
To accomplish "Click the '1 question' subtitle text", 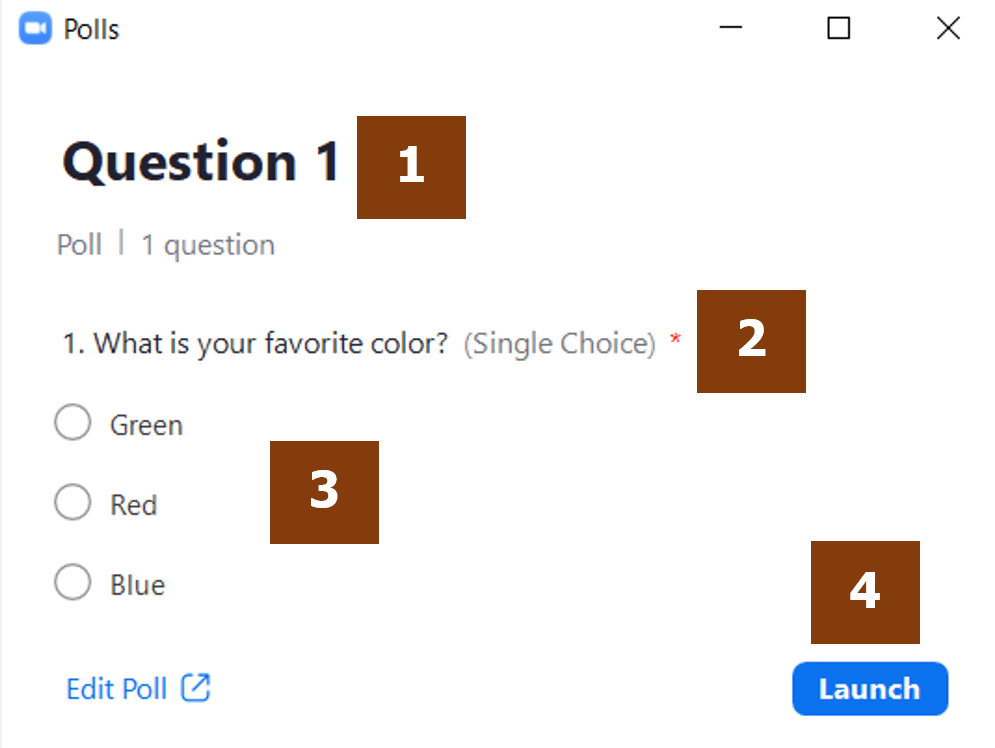I will (x=208, y=245).
